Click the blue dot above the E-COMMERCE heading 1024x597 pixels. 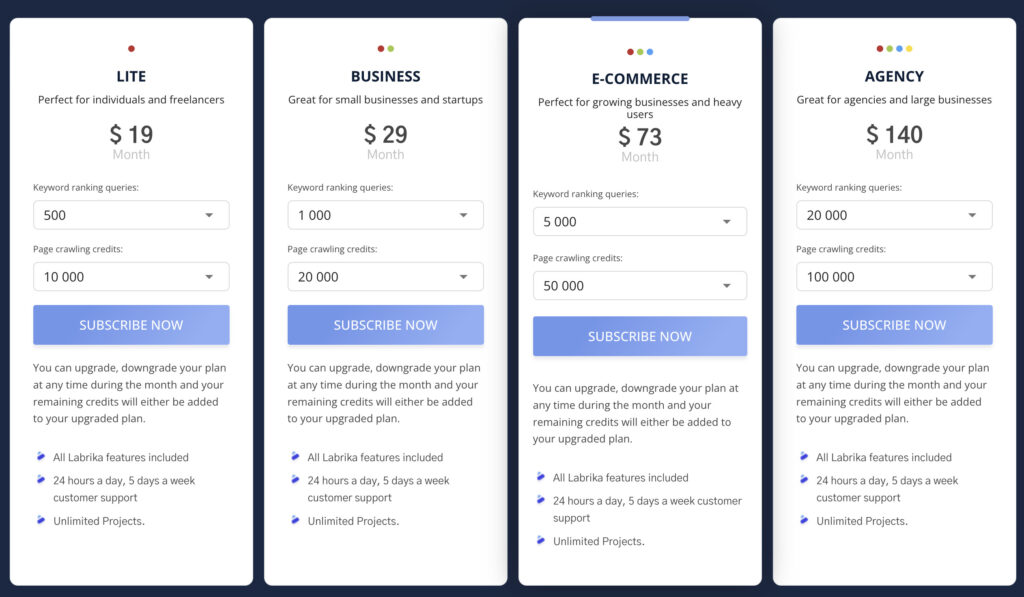pos(649,51)
